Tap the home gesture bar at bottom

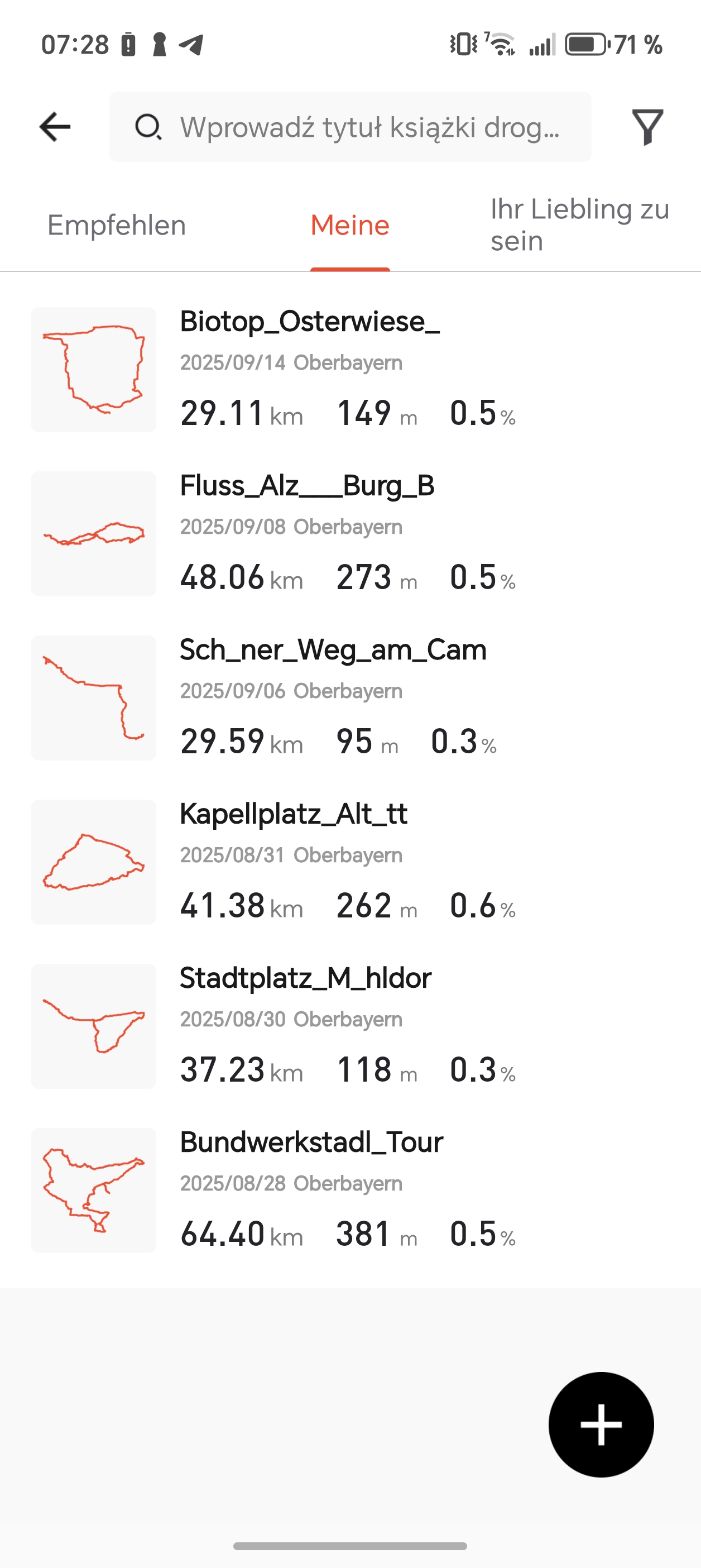click(350, 1546)
